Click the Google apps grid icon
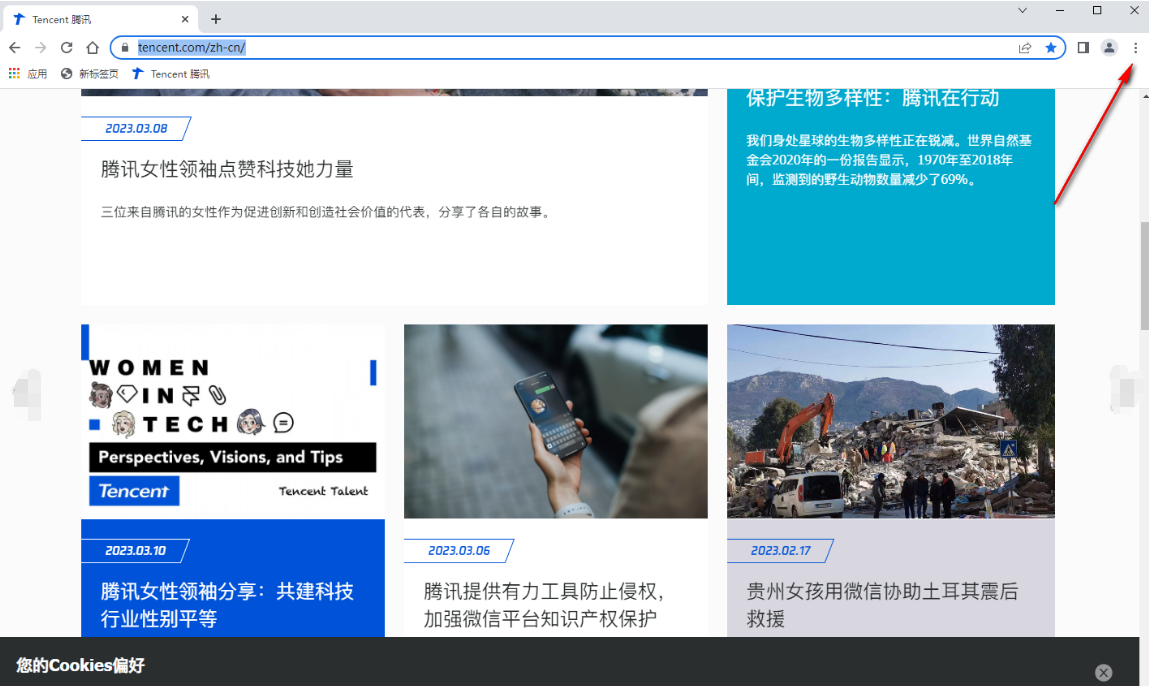The width and height of the screenshot is (1149, 689). click(14, 73)
